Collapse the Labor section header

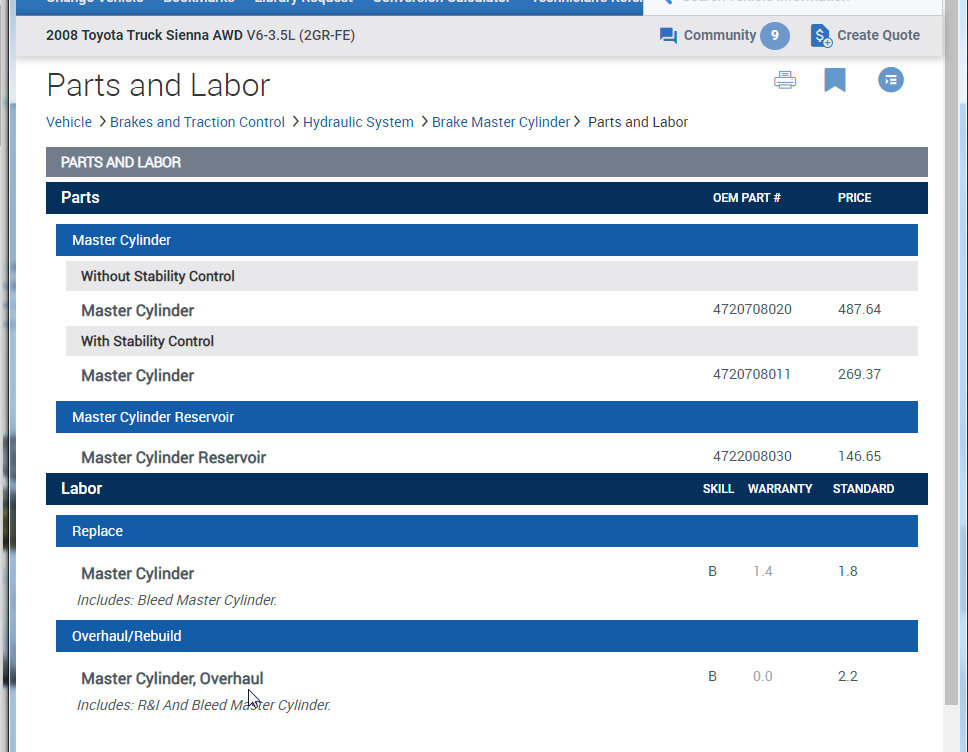(486, 489)
